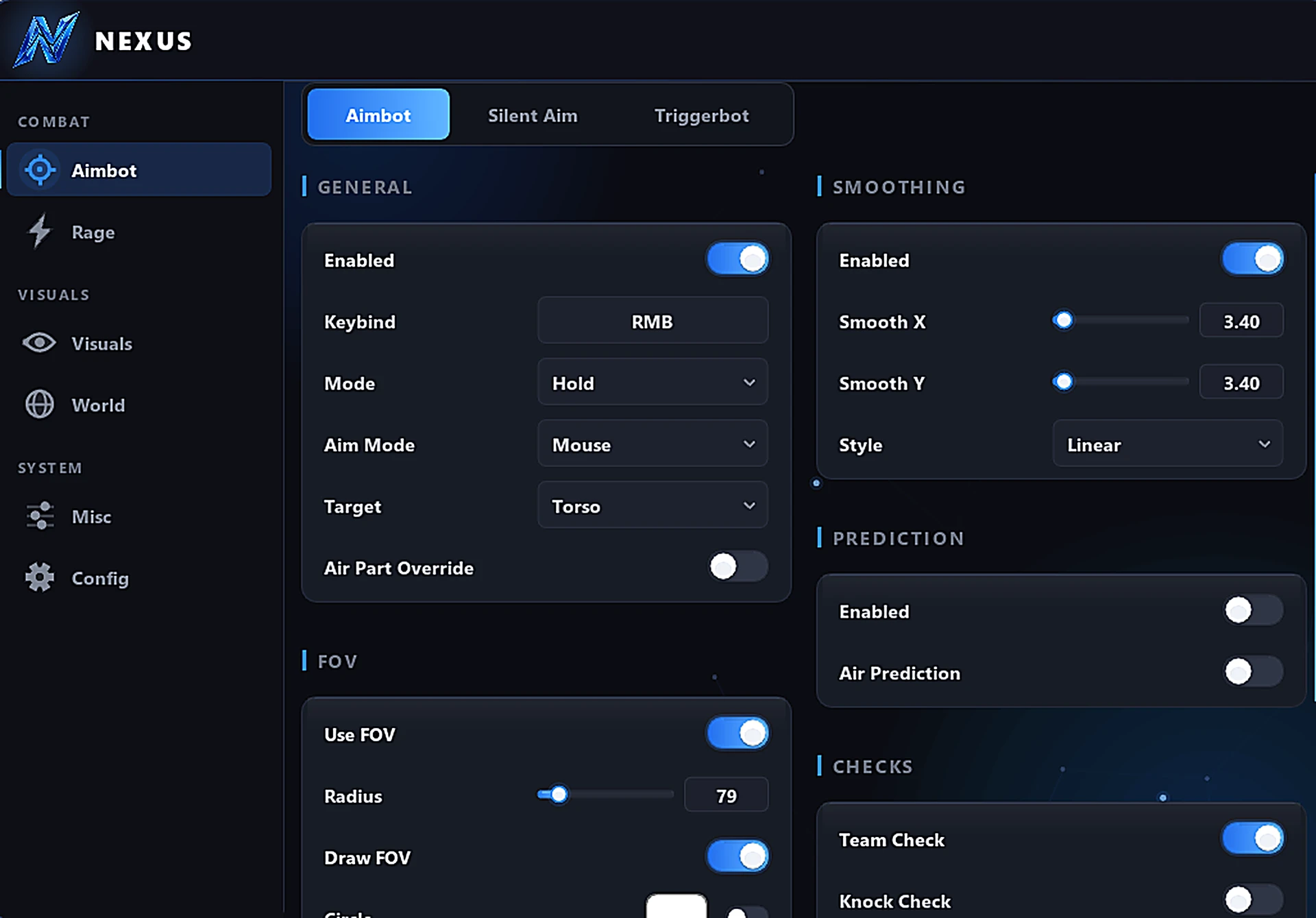Open the Rage lightning bolt icon

tap(40, 231)
